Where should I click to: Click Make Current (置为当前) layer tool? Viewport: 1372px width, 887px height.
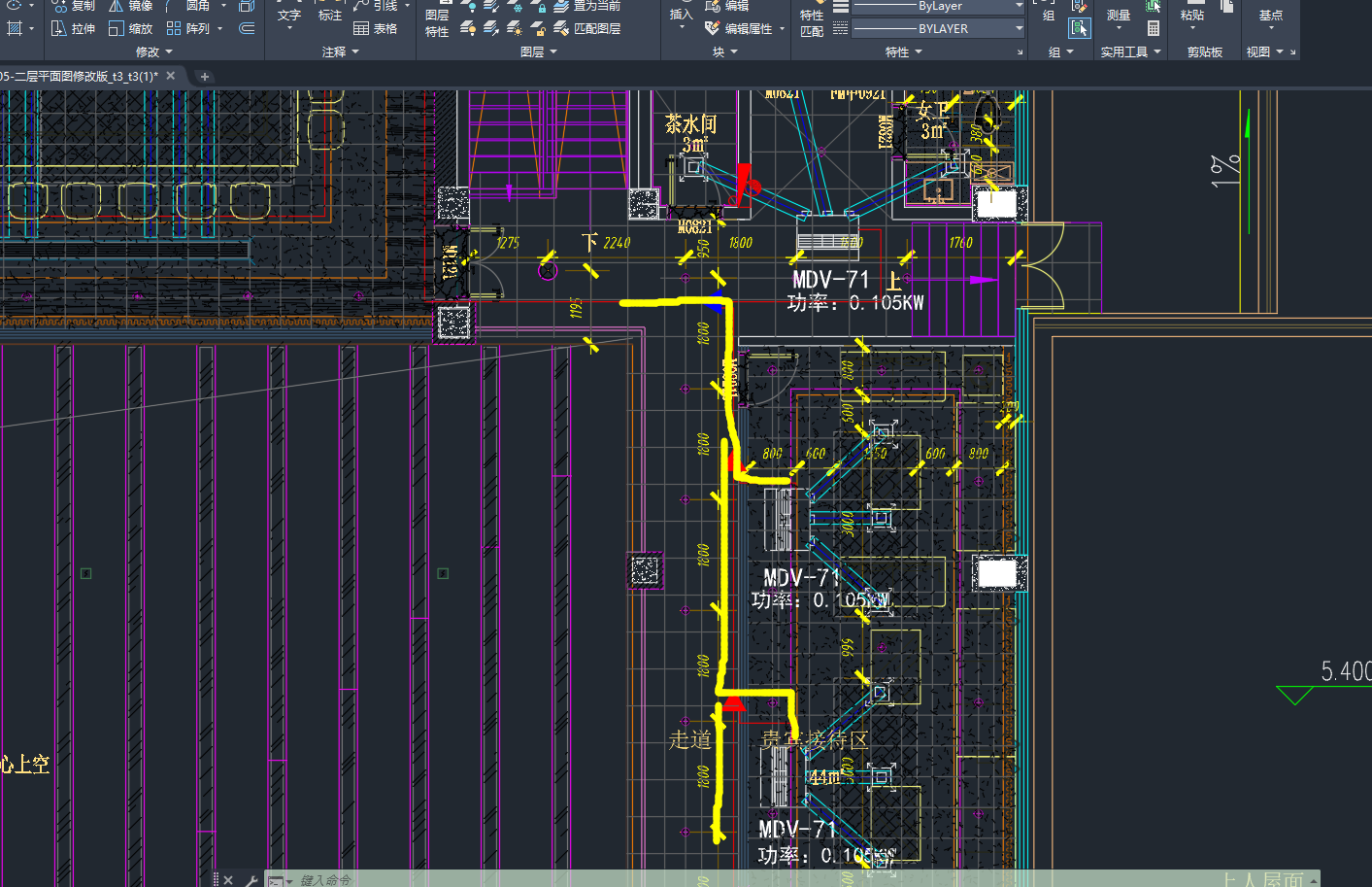coord(587,6)
